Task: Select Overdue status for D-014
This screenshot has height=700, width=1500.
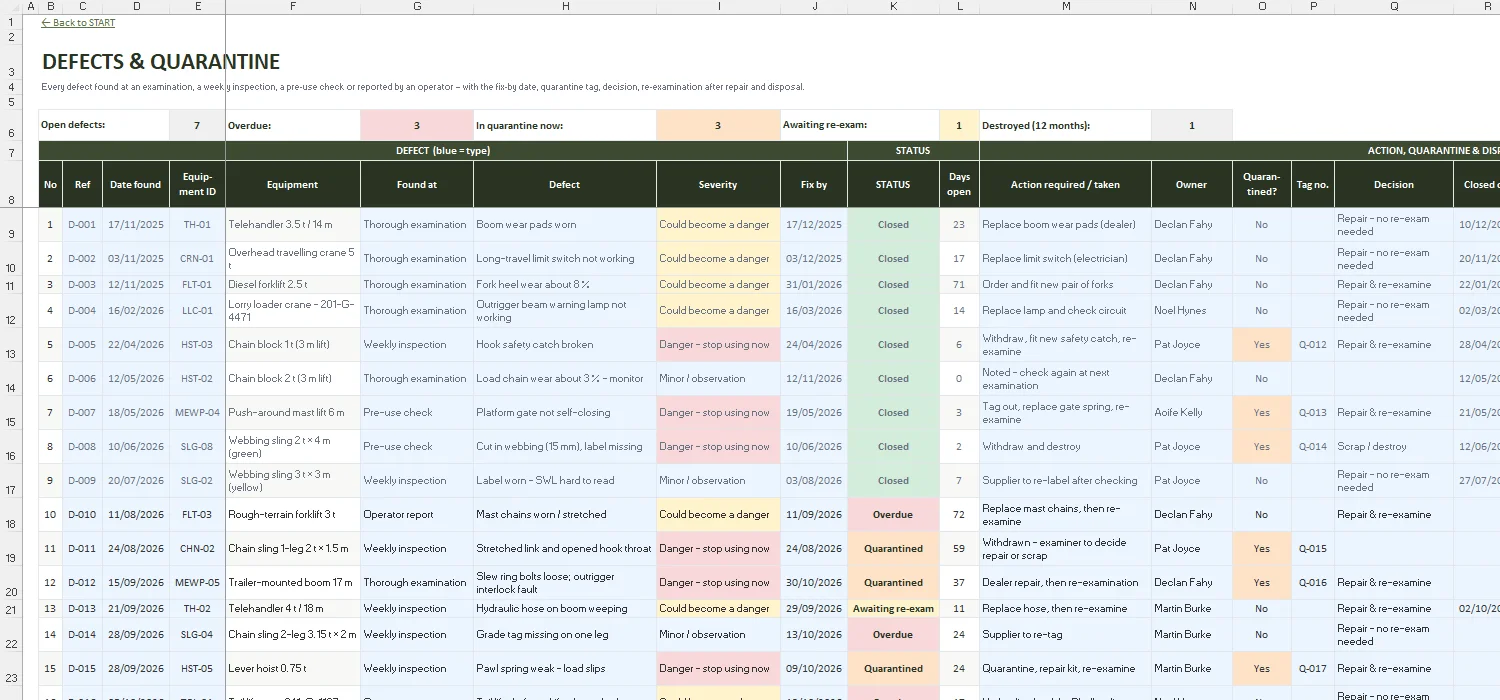Action: click(893, 635)
